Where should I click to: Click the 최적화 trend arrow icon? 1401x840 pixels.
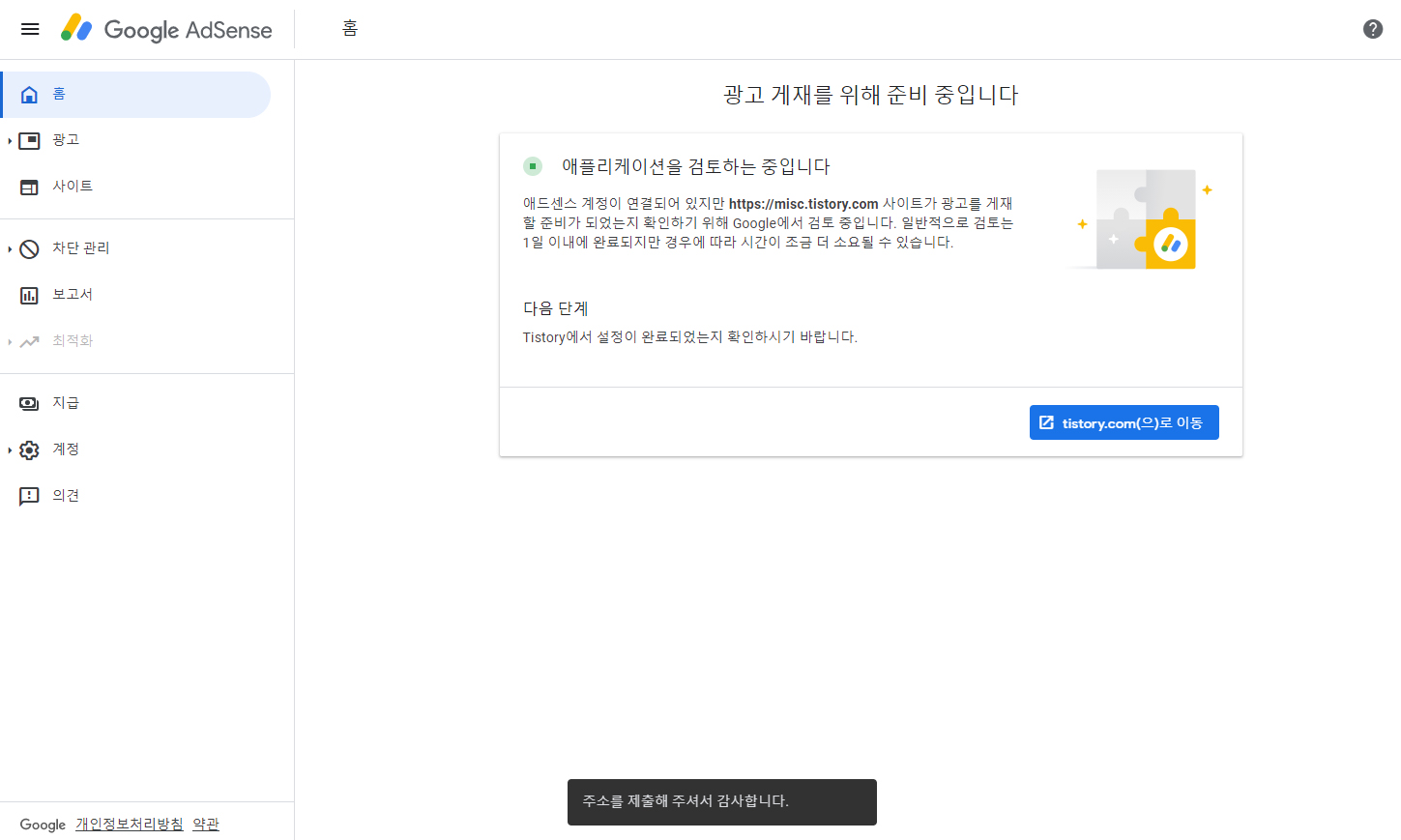[30, 341]
